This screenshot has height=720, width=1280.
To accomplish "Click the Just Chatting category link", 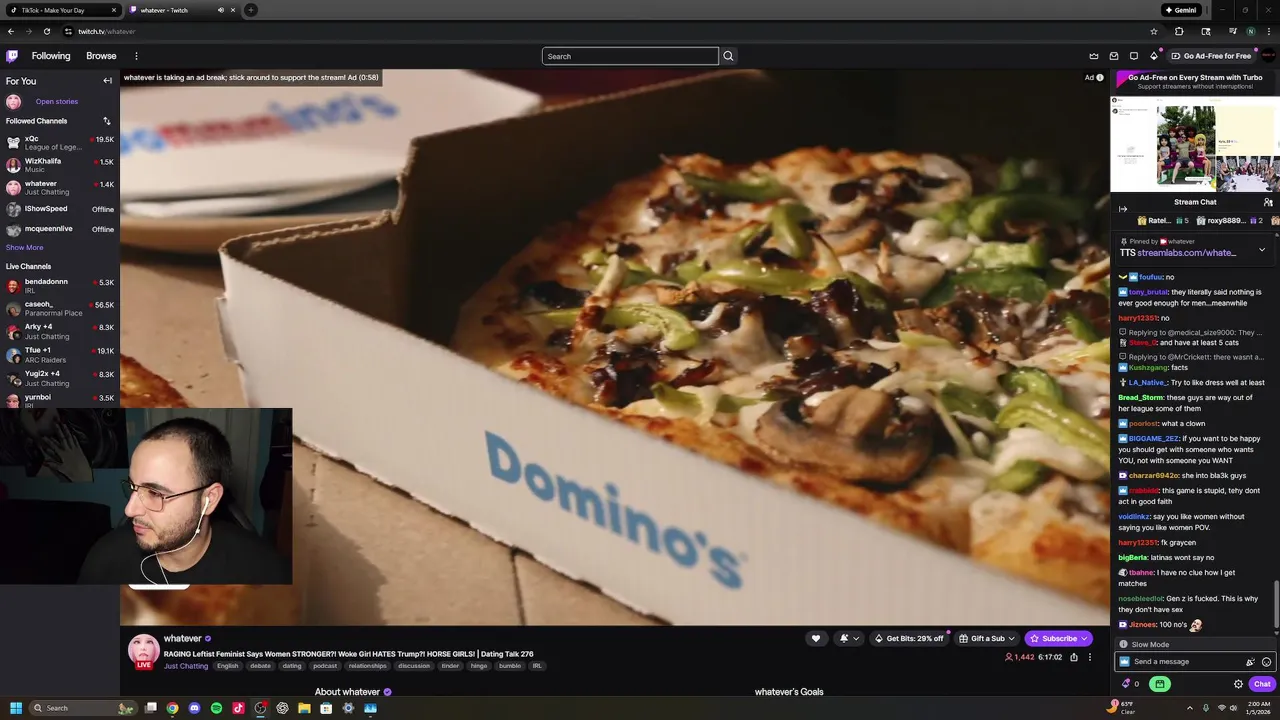I will [x=186, y=666].
